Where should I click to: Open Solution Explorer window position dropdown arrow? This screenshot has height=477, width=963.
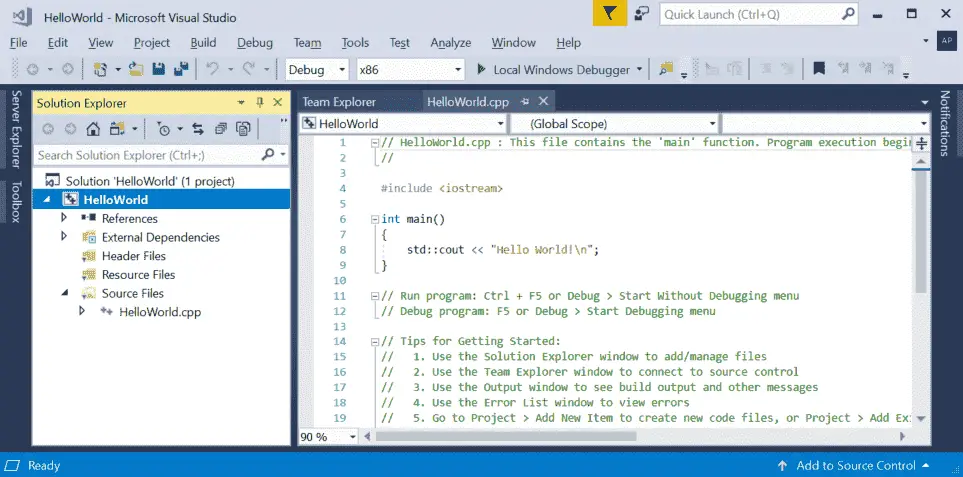pyautogui.click(x=242, y=103)
